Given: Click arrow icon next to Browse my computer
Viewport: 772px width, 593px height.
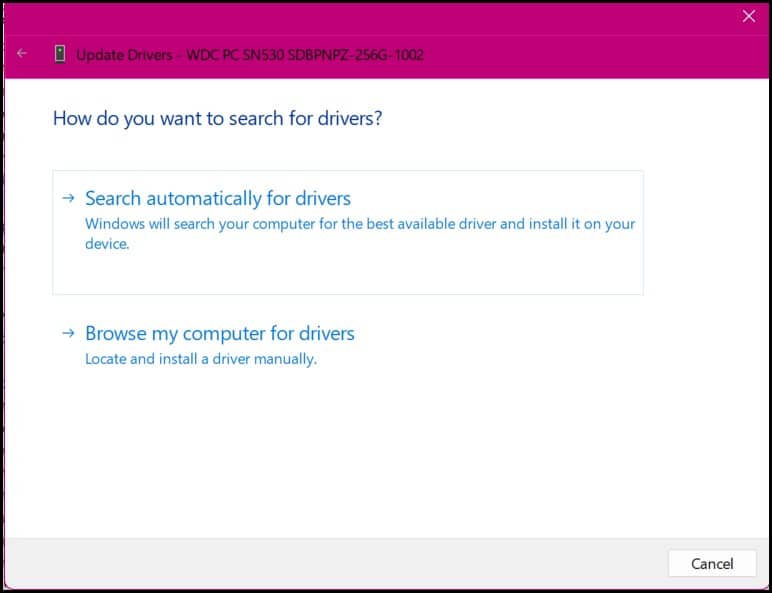Looking at the screenshot, I should click(68, 333).
